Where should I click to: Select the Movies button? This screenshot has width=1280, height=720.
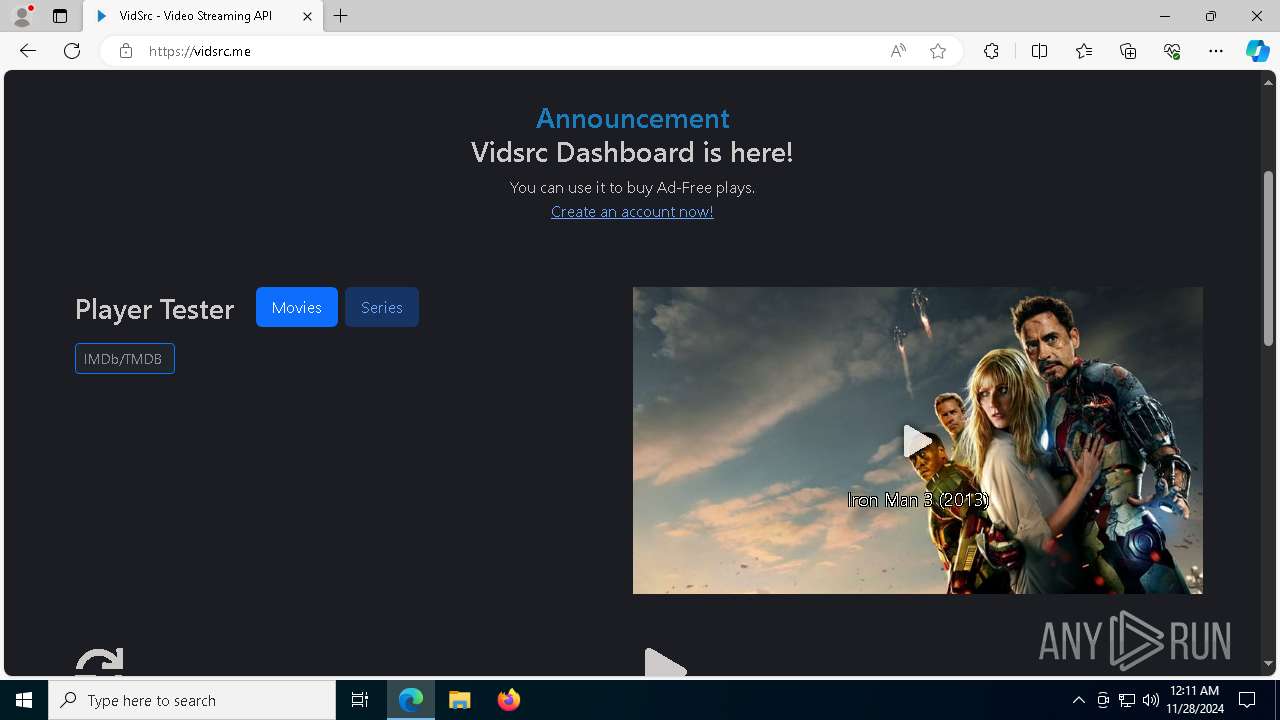tap(297, 307)
